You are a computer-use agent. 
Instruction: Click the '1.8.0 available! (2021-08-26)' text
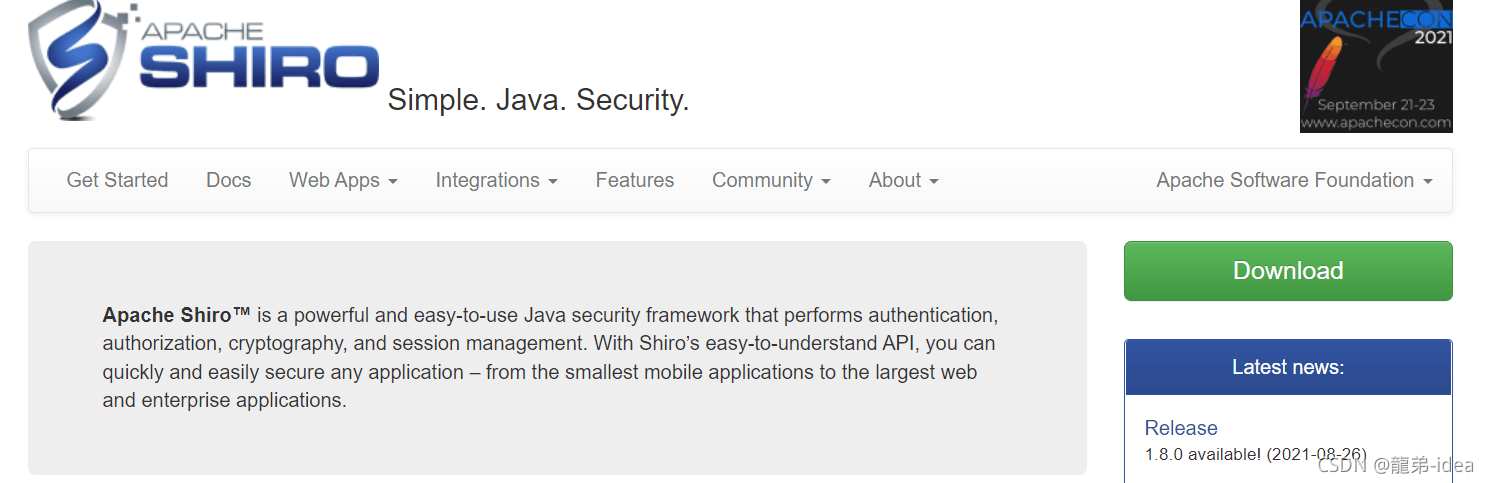tap(1256, 454)
